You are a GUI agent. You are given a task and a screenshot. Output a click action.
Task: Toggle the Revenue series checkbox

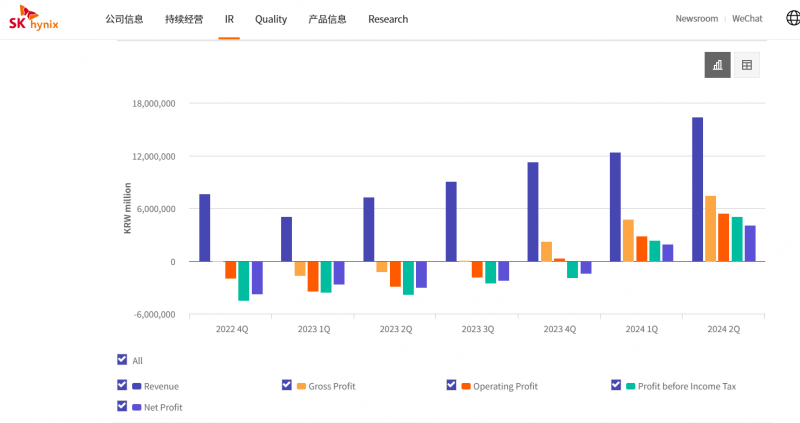(122, 385)
